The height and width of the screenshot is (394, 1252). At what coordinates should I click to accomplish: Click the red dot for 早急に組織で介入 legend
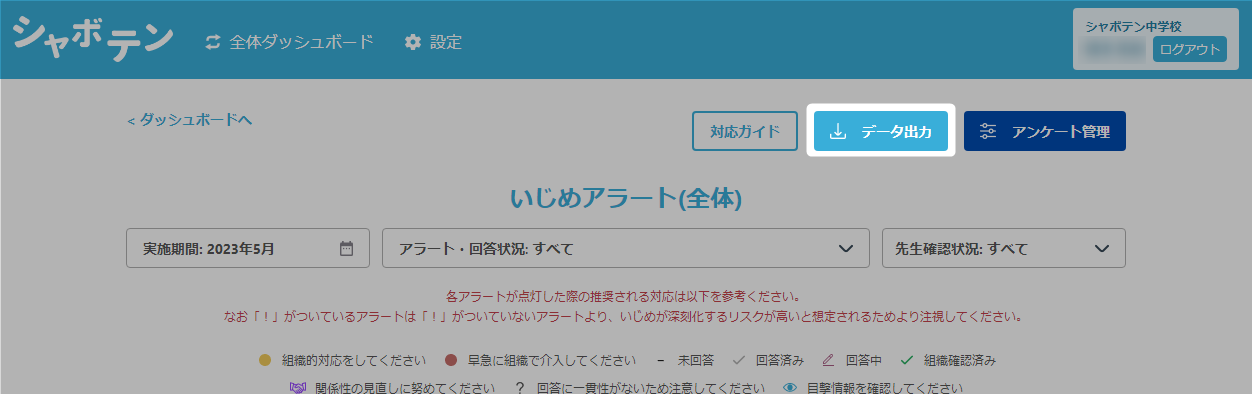coord(451,360)
